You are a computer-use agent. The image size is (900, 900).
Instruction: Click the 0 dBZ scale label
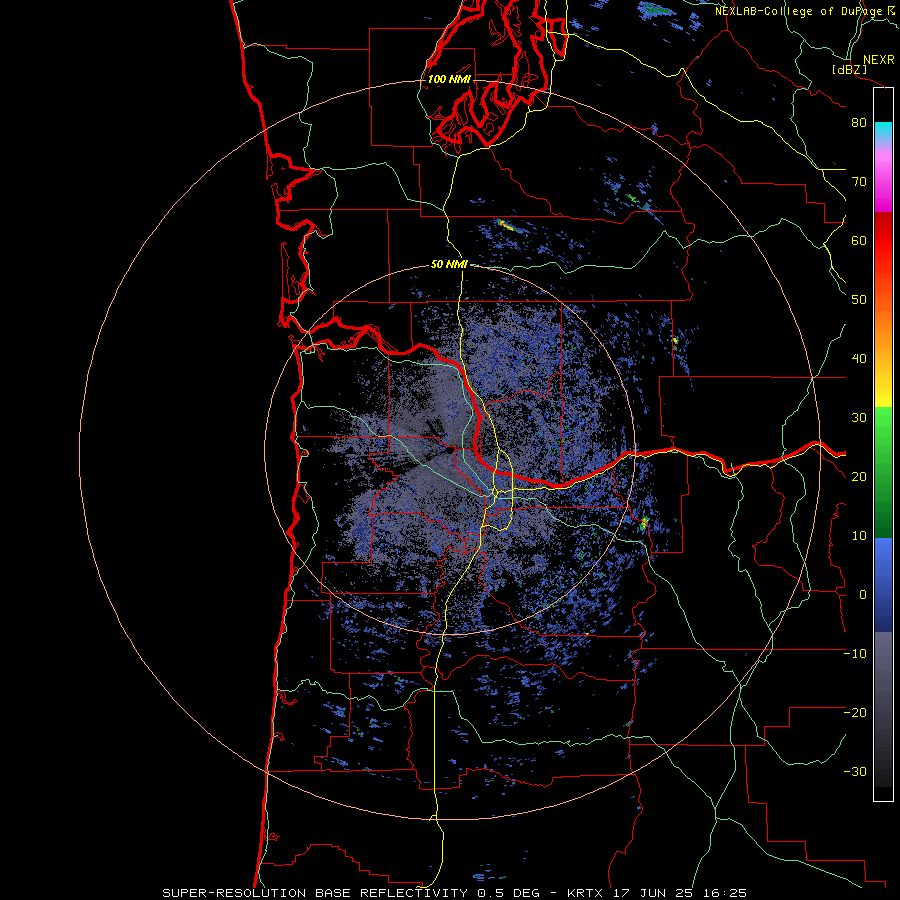click(x=863, y=595)
